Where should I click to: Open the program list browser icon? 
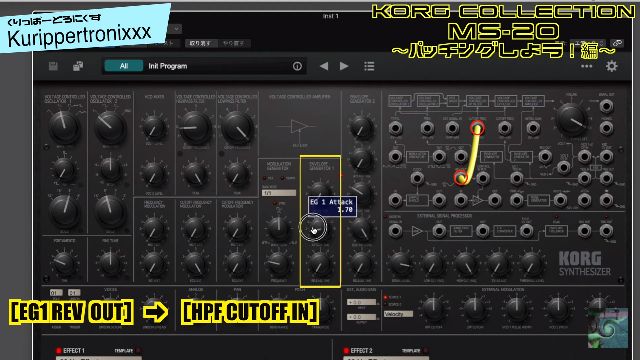pos(369,66)
